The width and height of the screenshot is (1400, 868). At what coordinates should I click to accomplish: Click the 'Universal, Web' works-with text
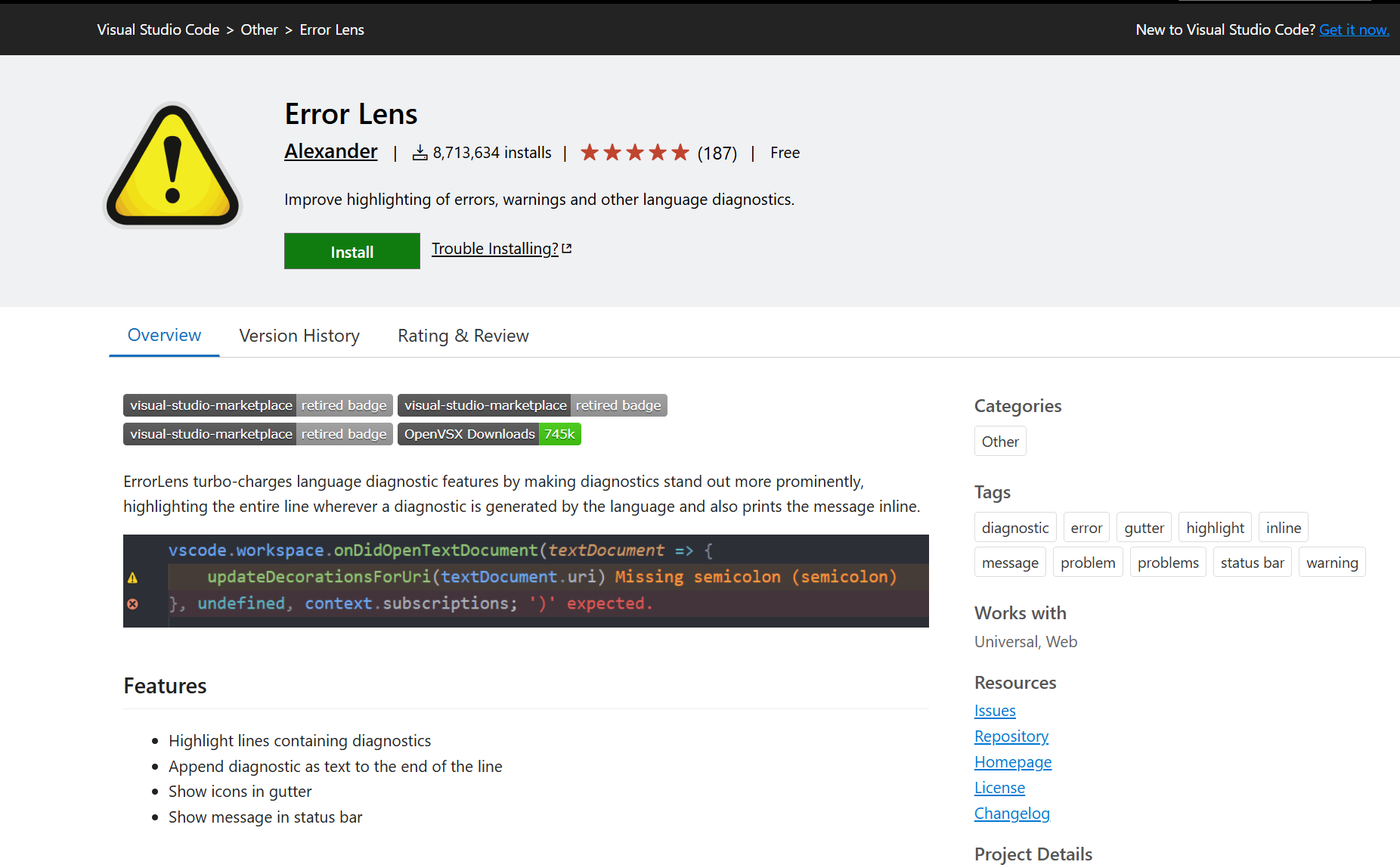pos(1026,642)
